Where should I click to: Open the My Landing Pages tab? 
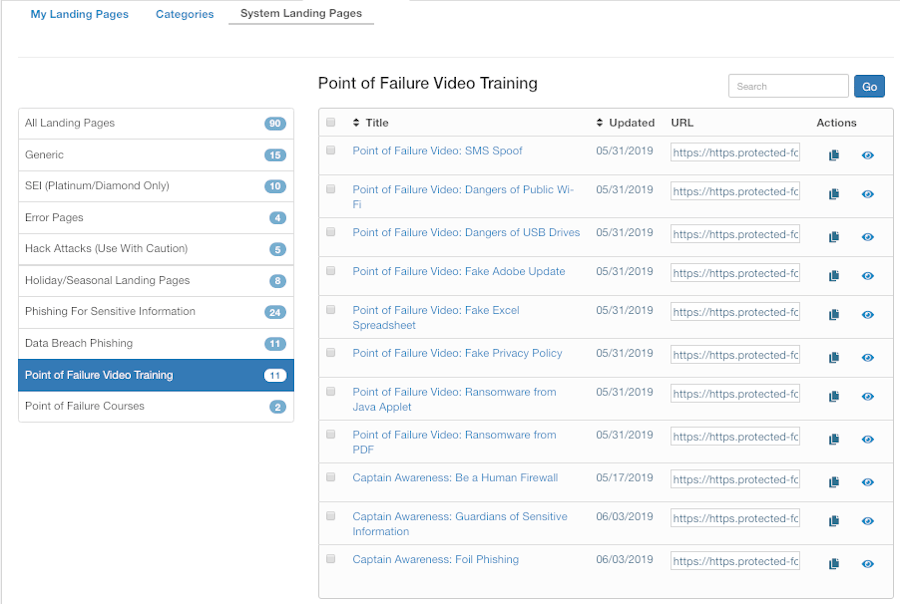(79, 14)
